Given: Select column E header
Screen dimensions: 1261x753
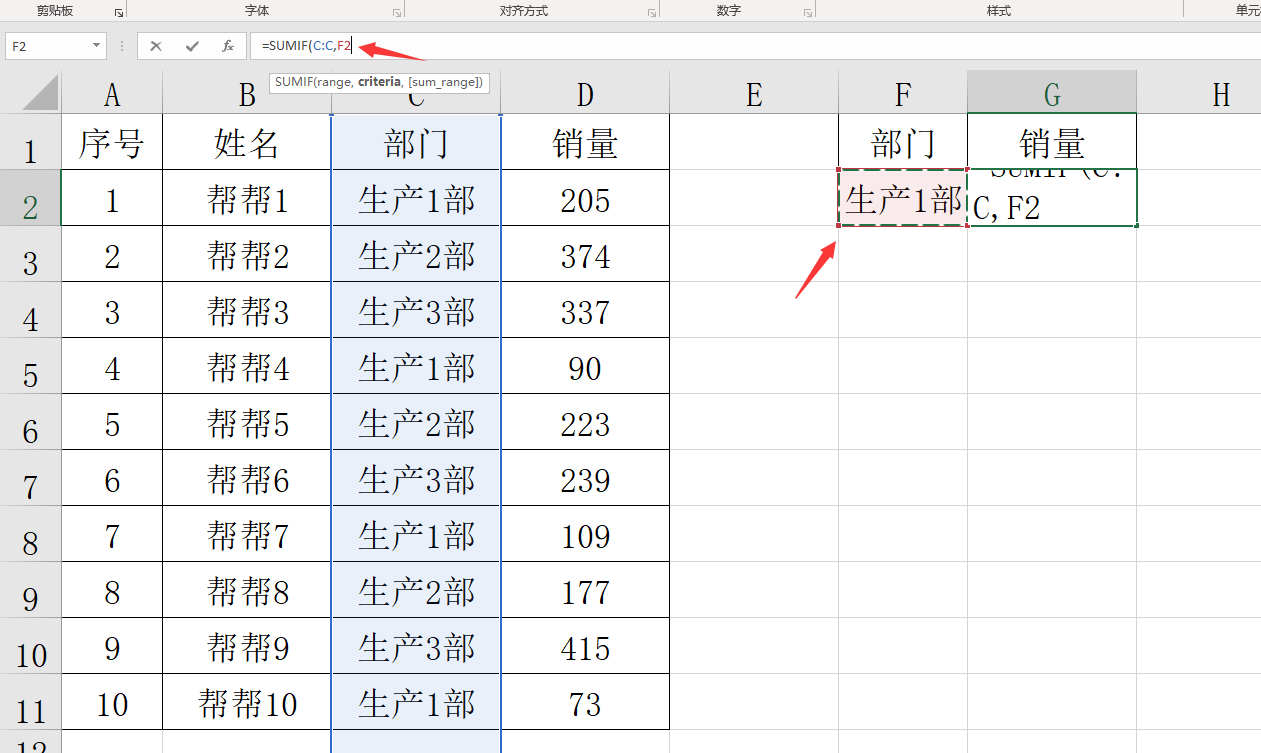Looking at the screenshot, I should click(754, 94).
